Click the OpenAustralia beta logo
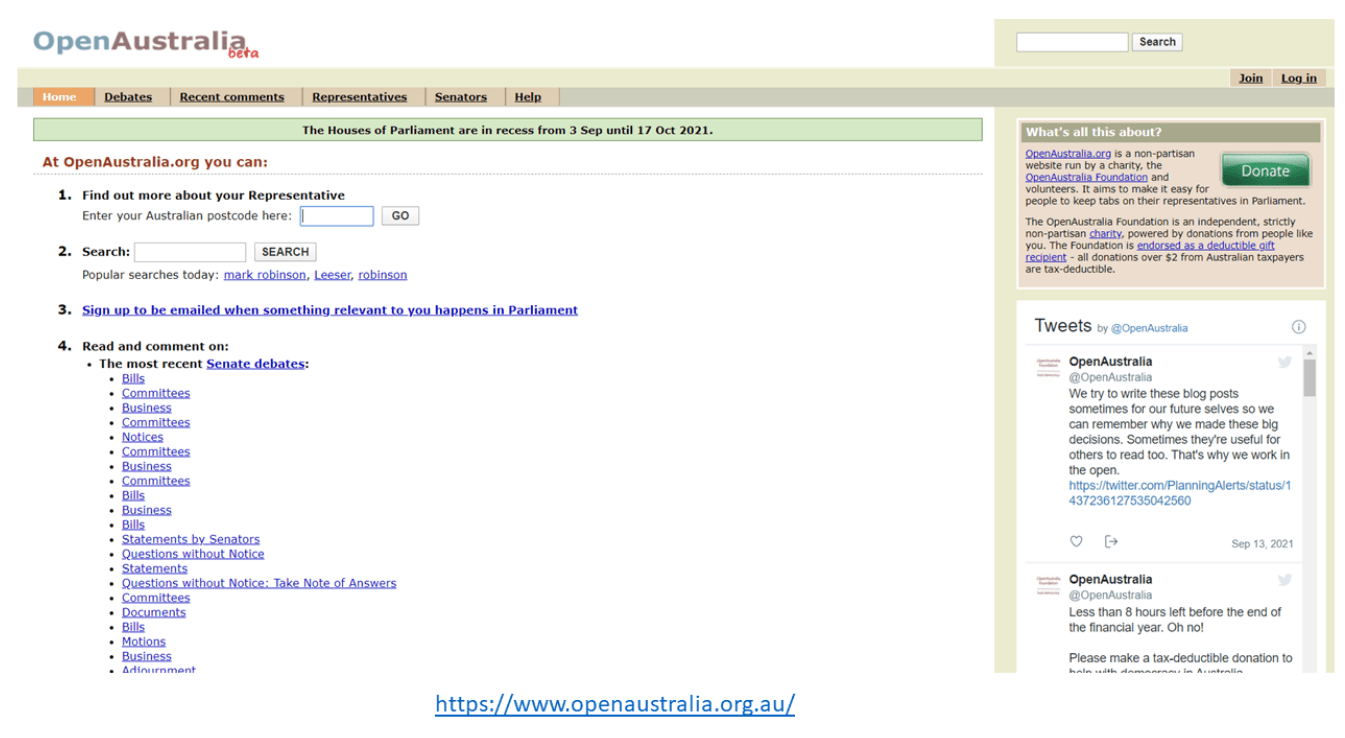Viewport: 1345px width, 738px height. [146, 43]
